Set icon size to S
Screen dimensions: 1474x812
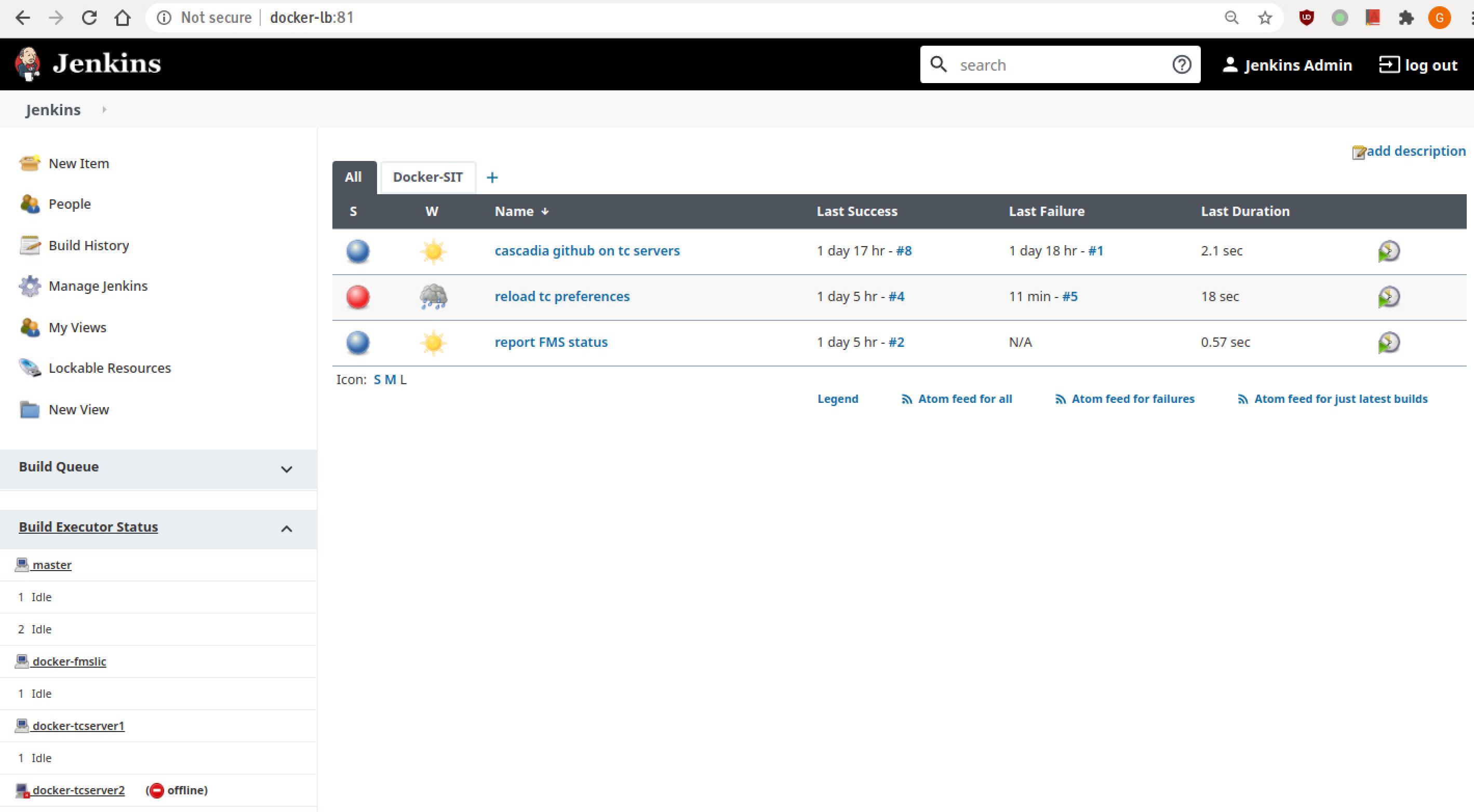pos(377,380)
